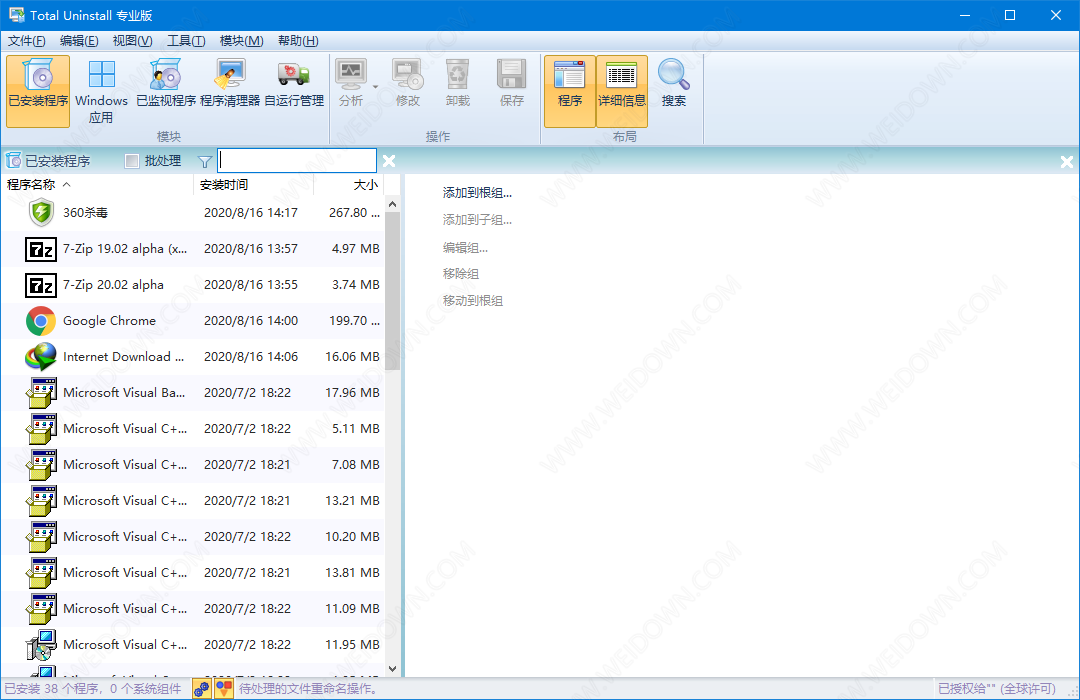Select the 13.81 MB Visual C++ icon
Image resolution: width=1080 pixels, height=700 pixels.
click(x=41, y=573)
